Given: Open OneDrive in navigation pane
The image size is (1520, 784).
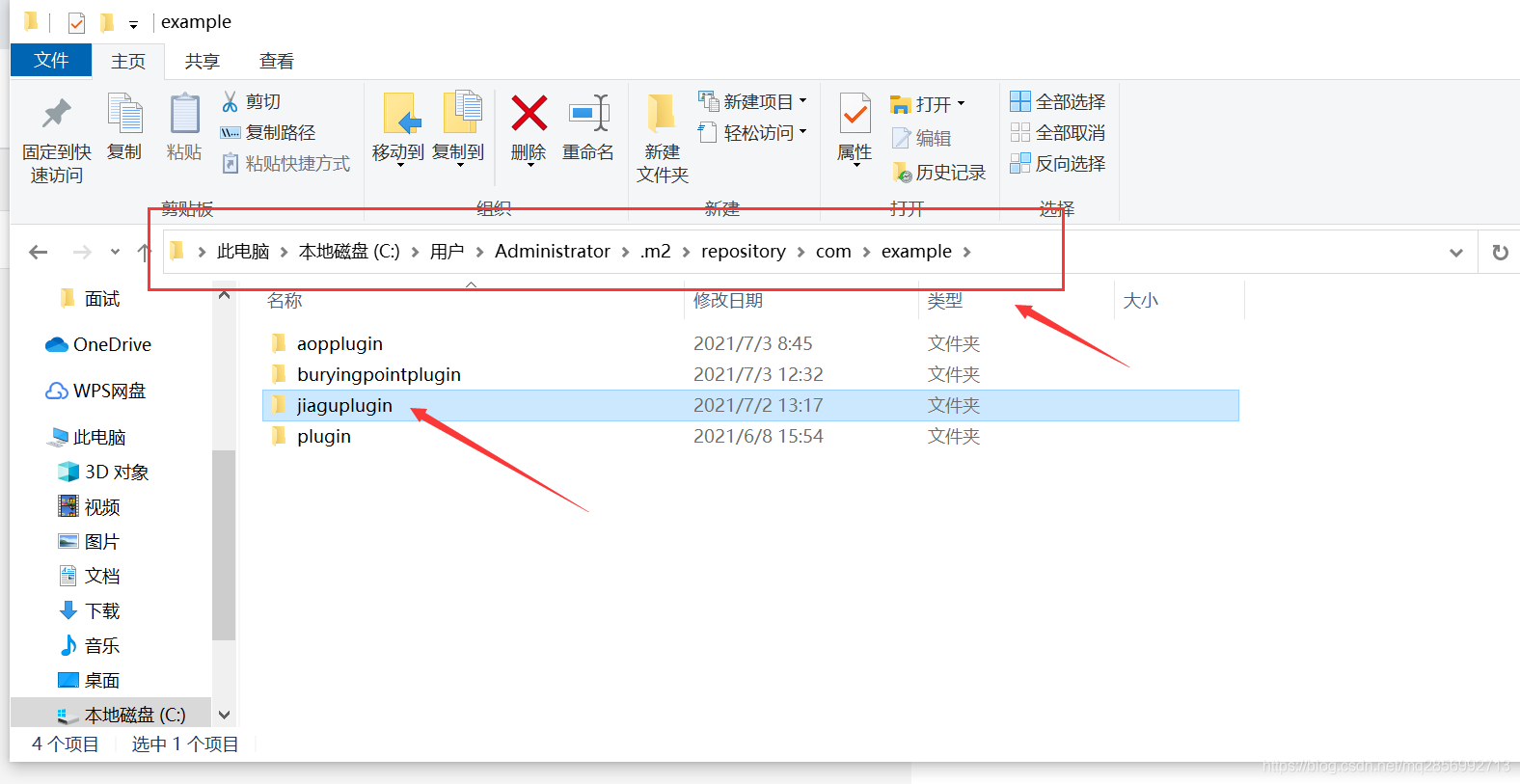Looking at the screenshot, I should 97,344.
